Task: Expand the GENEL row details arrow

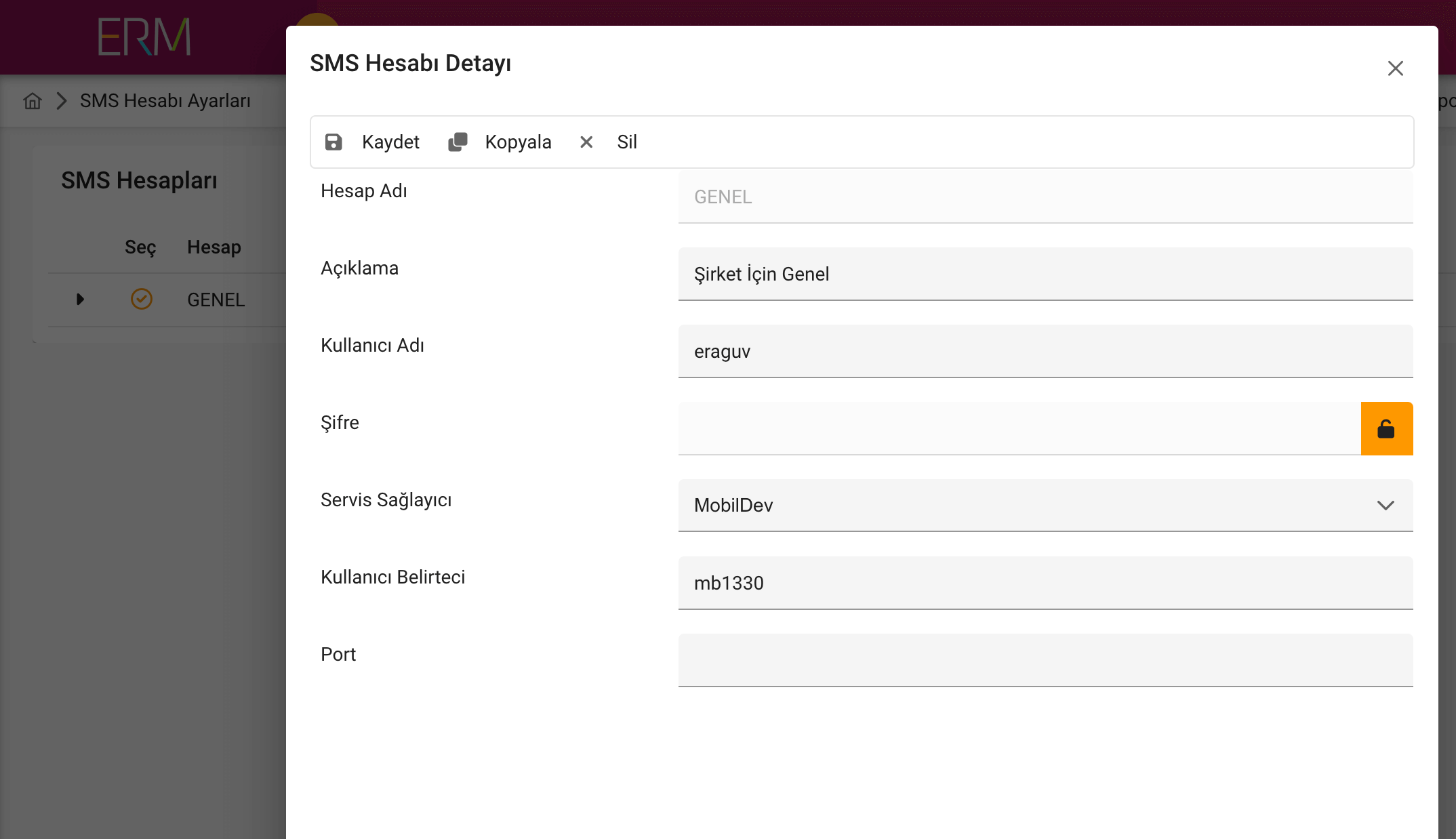Action: 79,299
